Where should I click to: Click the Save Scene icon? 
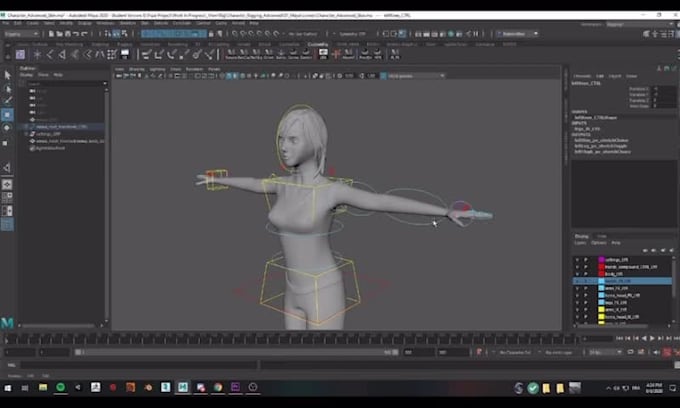pos(68,34)
